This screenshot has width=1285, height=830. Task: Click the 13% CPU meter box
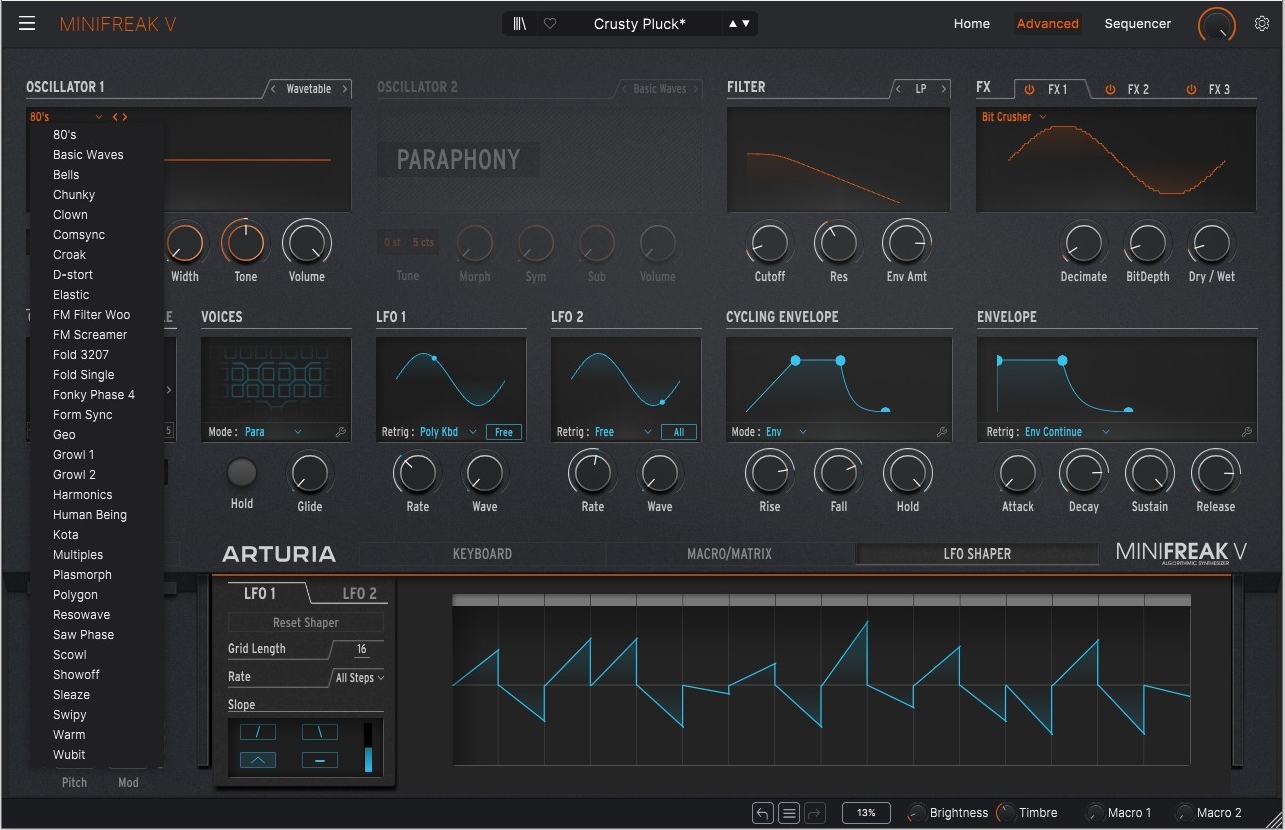(866, 813)
